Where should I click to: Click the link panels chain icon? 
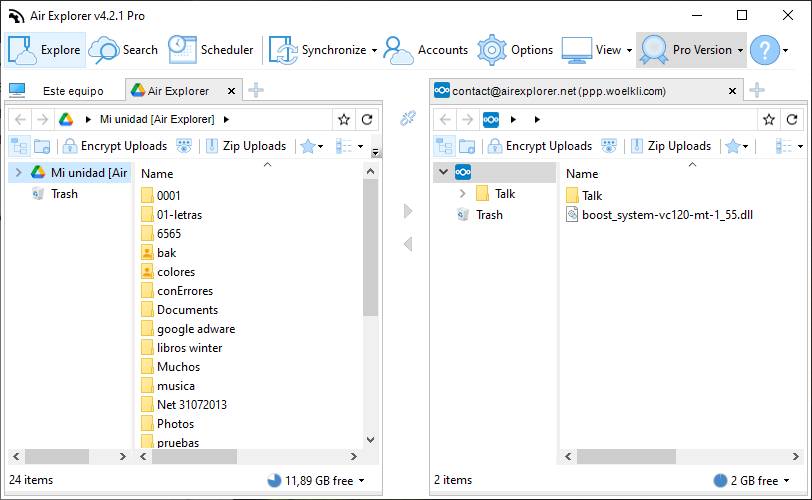(x=408, y=119)
